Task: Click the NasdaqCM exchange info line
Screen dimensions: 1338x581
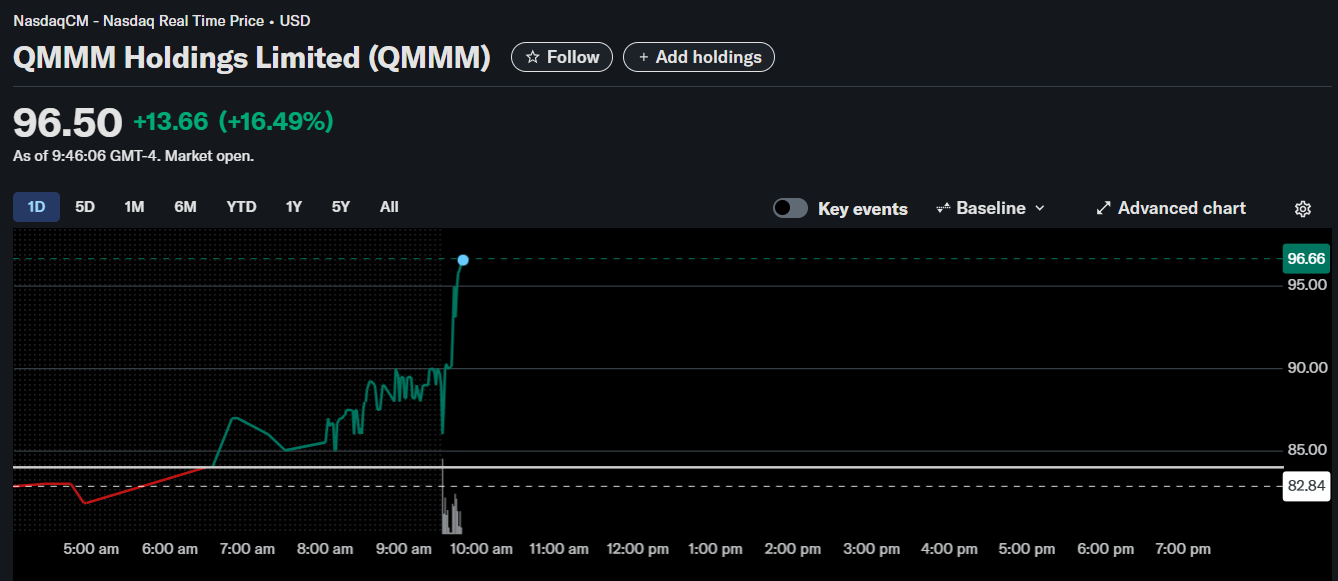Action: (161, 21)
